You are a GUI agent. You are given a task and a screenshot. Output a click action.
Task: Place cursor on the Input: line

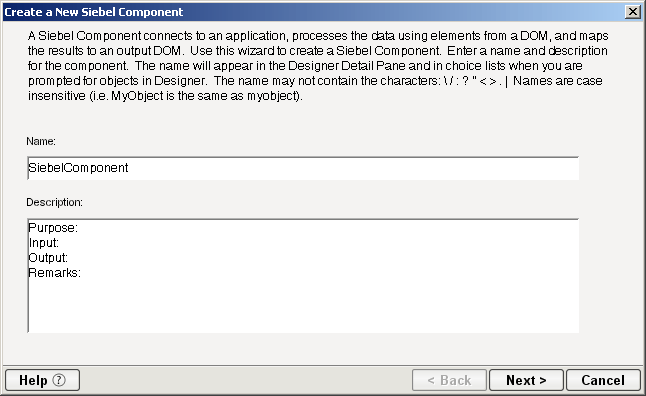pyautogui.click(x=44, y=243)
